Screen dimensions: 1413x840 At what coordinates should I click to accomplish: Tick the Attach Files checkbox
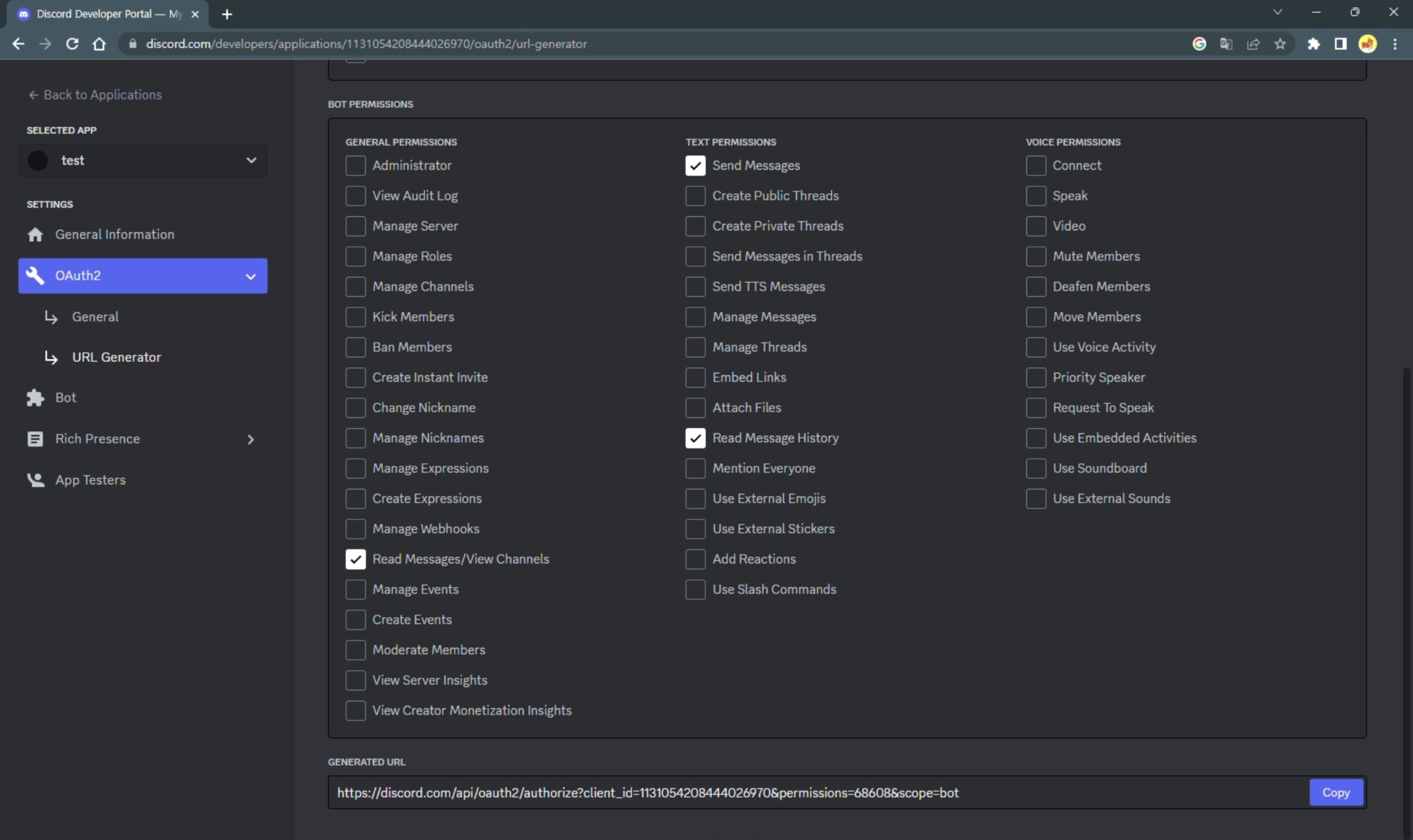(695, 408)
